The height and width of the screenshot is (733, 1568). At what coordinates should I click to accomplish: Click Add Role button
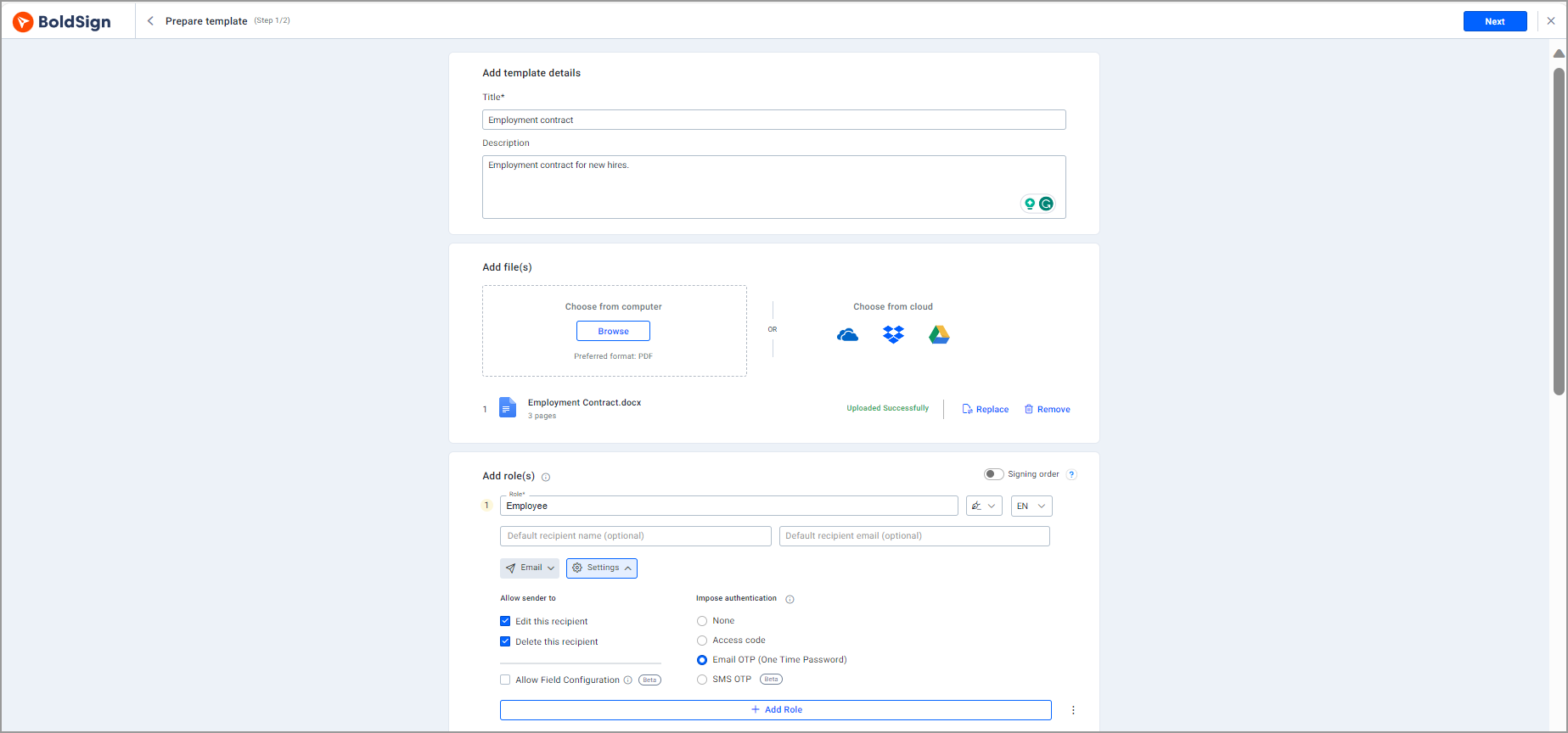(776, 710)
